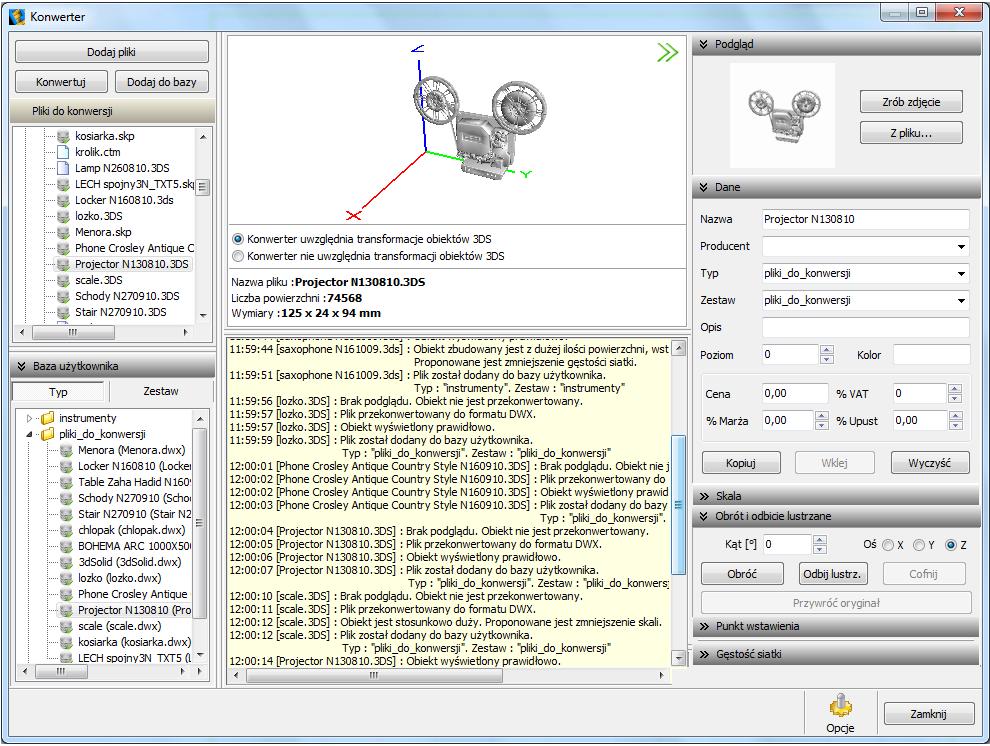Click the Wyczyść button
Image resolution: width=990 pixels, height=746 pixels.
coord(929,463)
